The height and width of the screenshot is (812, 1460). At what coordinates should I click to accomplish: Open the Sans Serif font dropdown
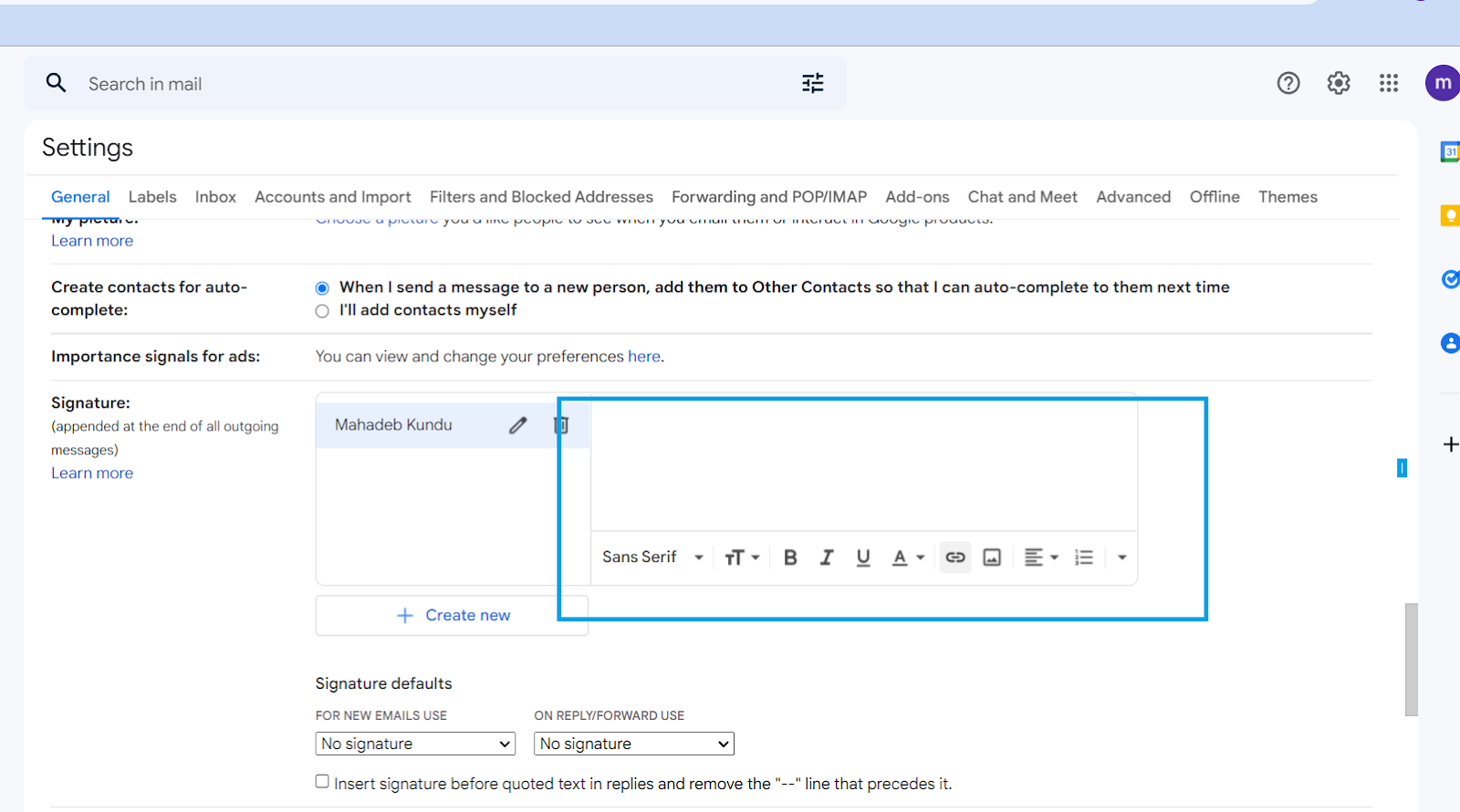pos(653,557)
